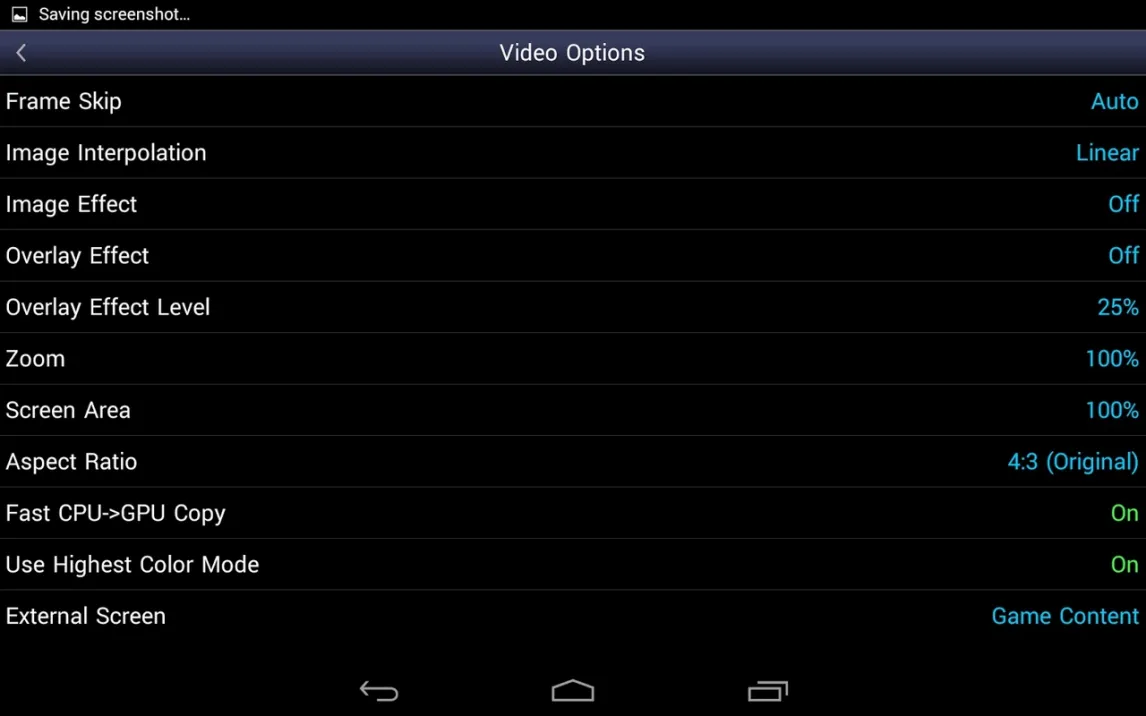Select the External Screen row
The width and height of the screenshot is (1146, 716).
[x=573, y=616]
